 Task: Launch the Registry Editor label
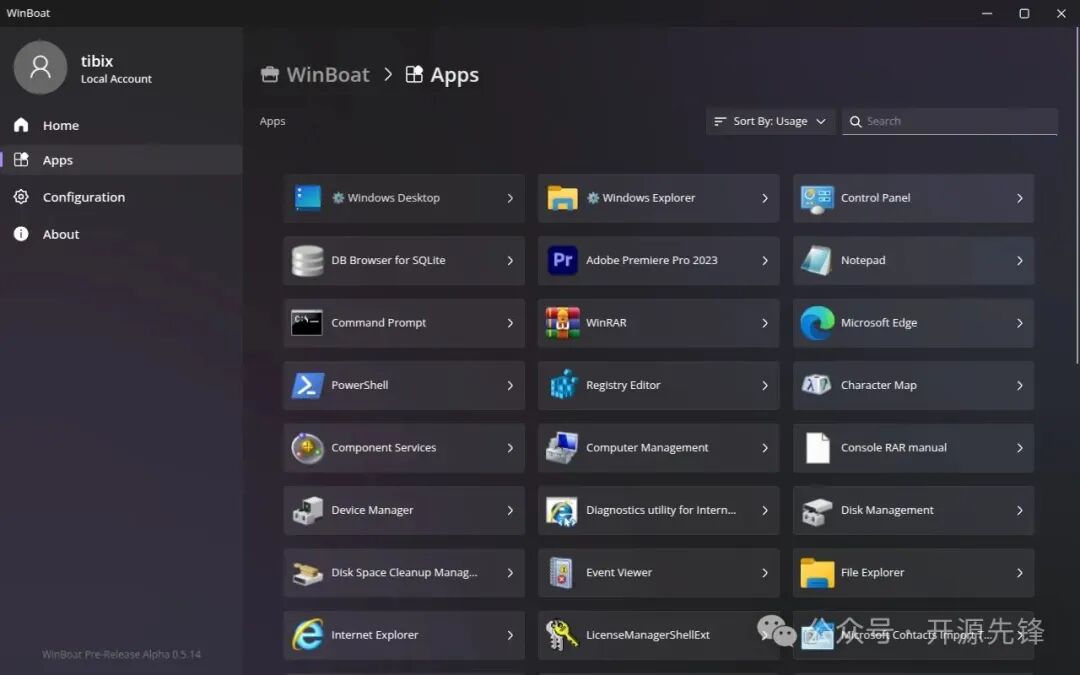pos(623,385)
